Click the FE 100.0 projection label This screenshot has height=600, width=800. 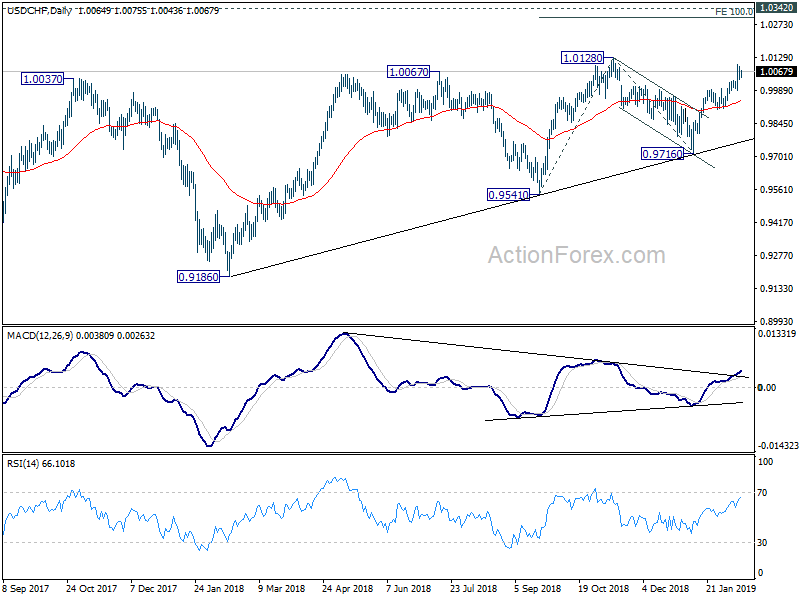pos(734,12)
